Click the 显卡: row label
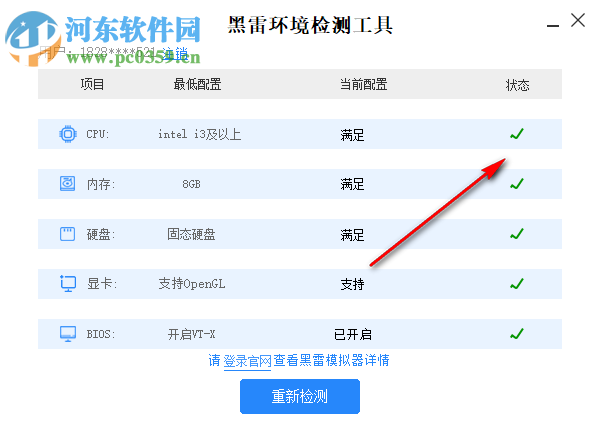The image size is (600, 434). (102, 284)
